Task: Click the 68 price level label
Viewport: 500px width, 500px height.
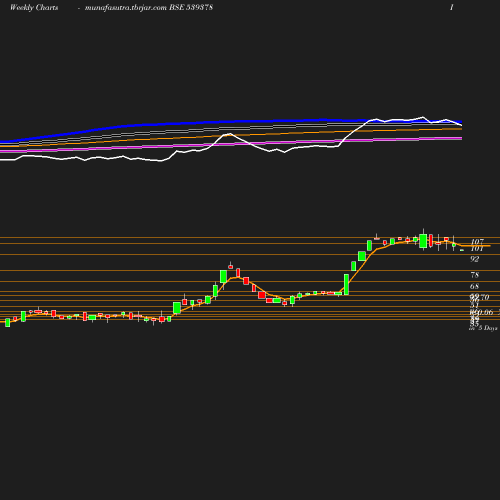Action: click(x=475, y=286)
